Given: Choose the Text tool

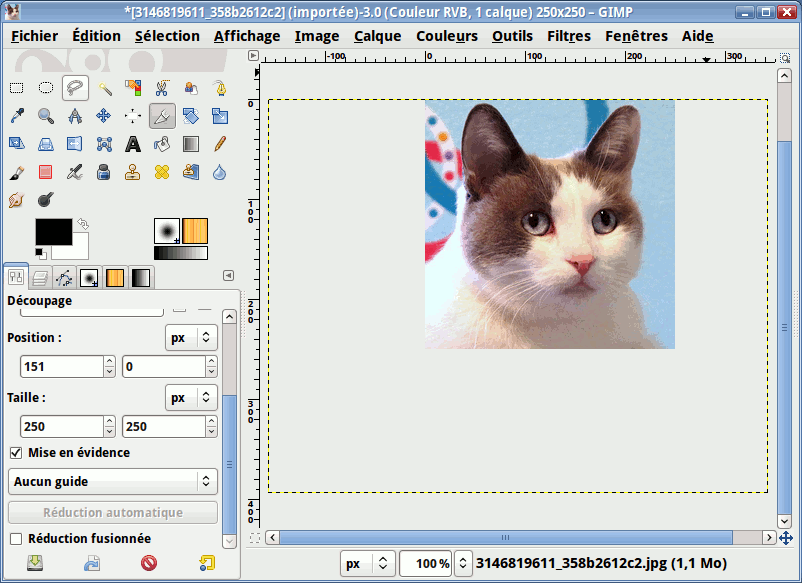Looking at the screenshot, I should [132, 144].
